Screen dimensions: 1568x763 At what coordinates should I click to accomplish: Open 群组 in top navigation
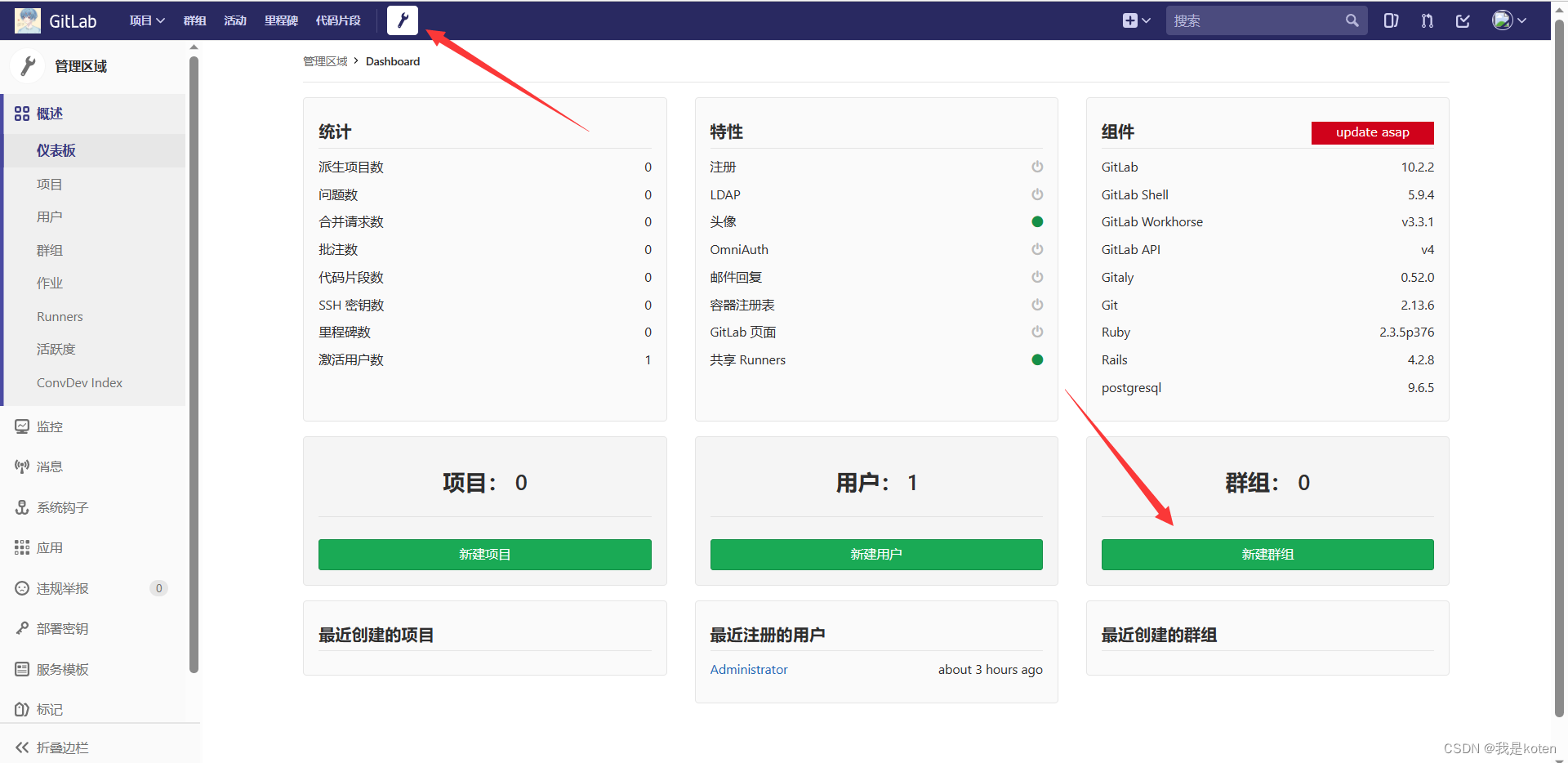point(194,20)
